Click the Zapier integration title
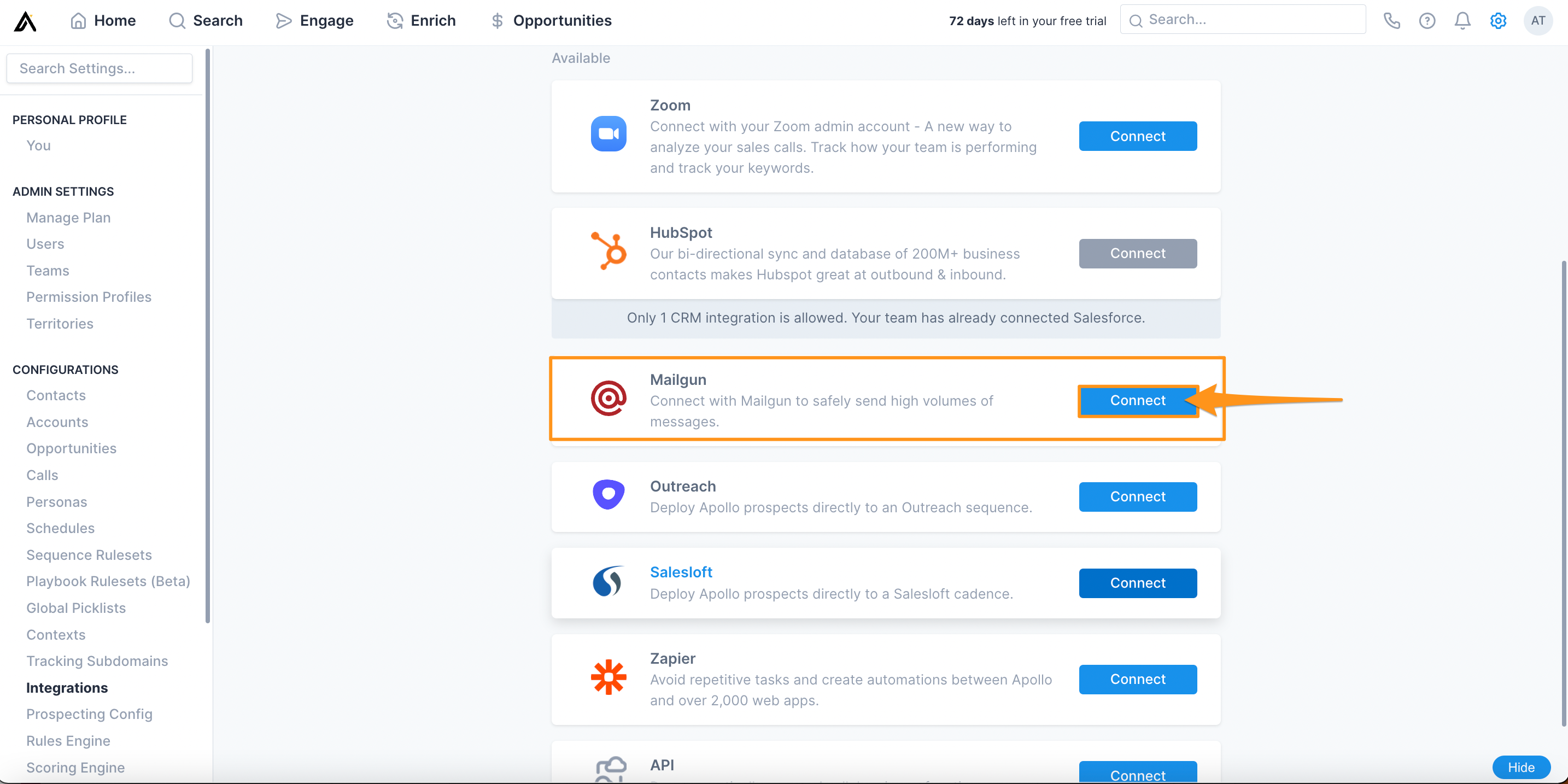The height and width of the screenshot is (784, 1568). [x=672, y=659]
